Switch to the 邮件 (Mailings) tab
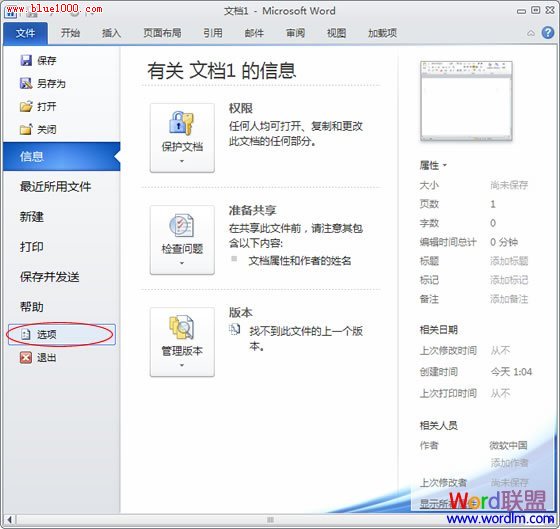The height and width of the screenshot is (529, 560). [254, 33]
